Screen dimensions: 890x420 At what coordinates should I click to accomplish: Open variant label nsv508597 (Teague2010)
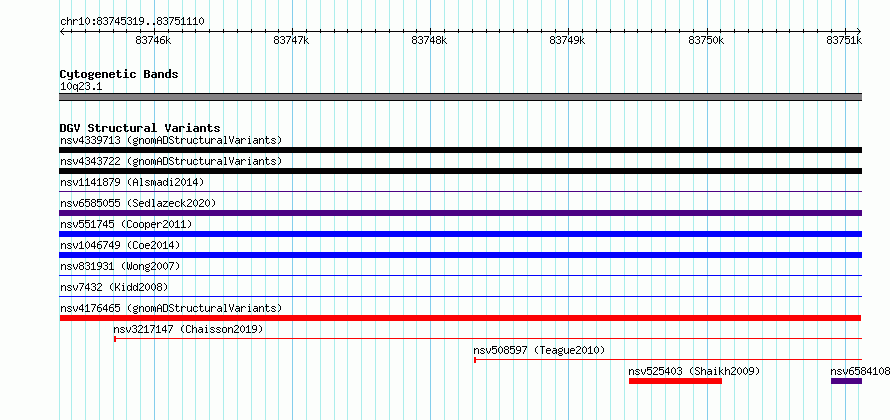(x=539, y=350)
